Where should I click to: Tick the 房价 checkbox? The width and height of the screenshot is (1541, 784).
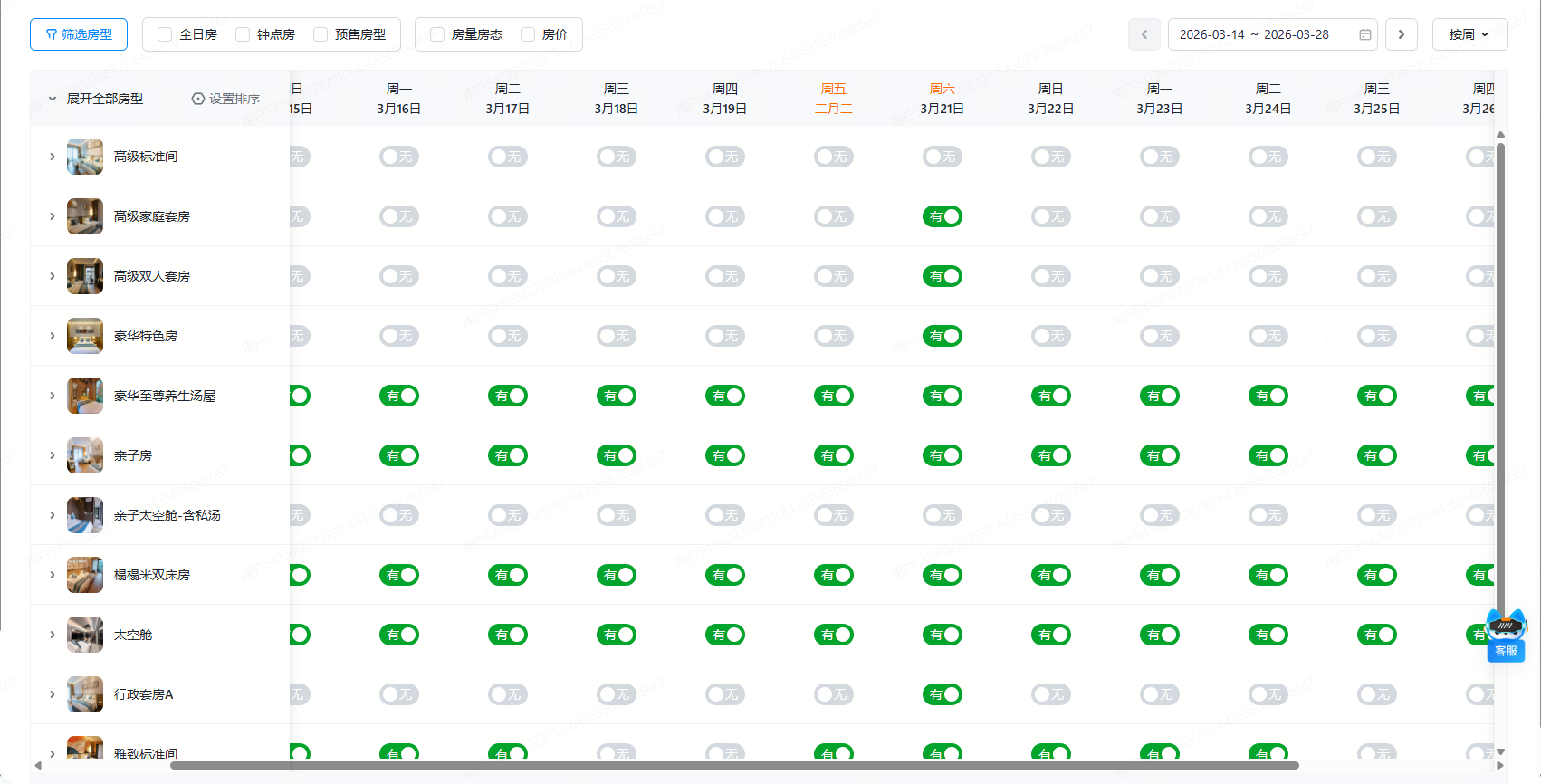[x=528, y=34]
